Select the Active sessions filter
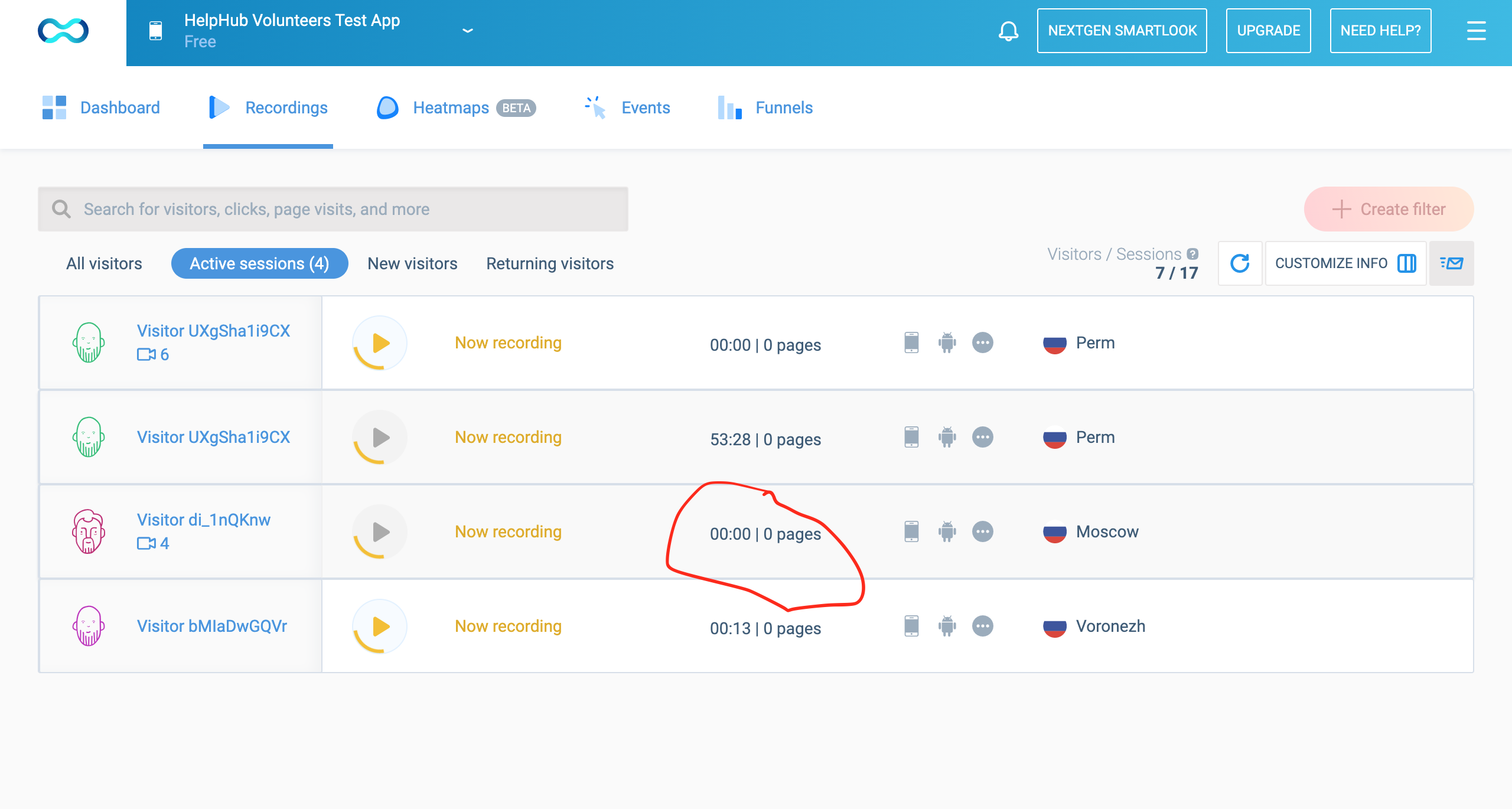The height and width of the screenshot is (809, 1512). (259, 263)
